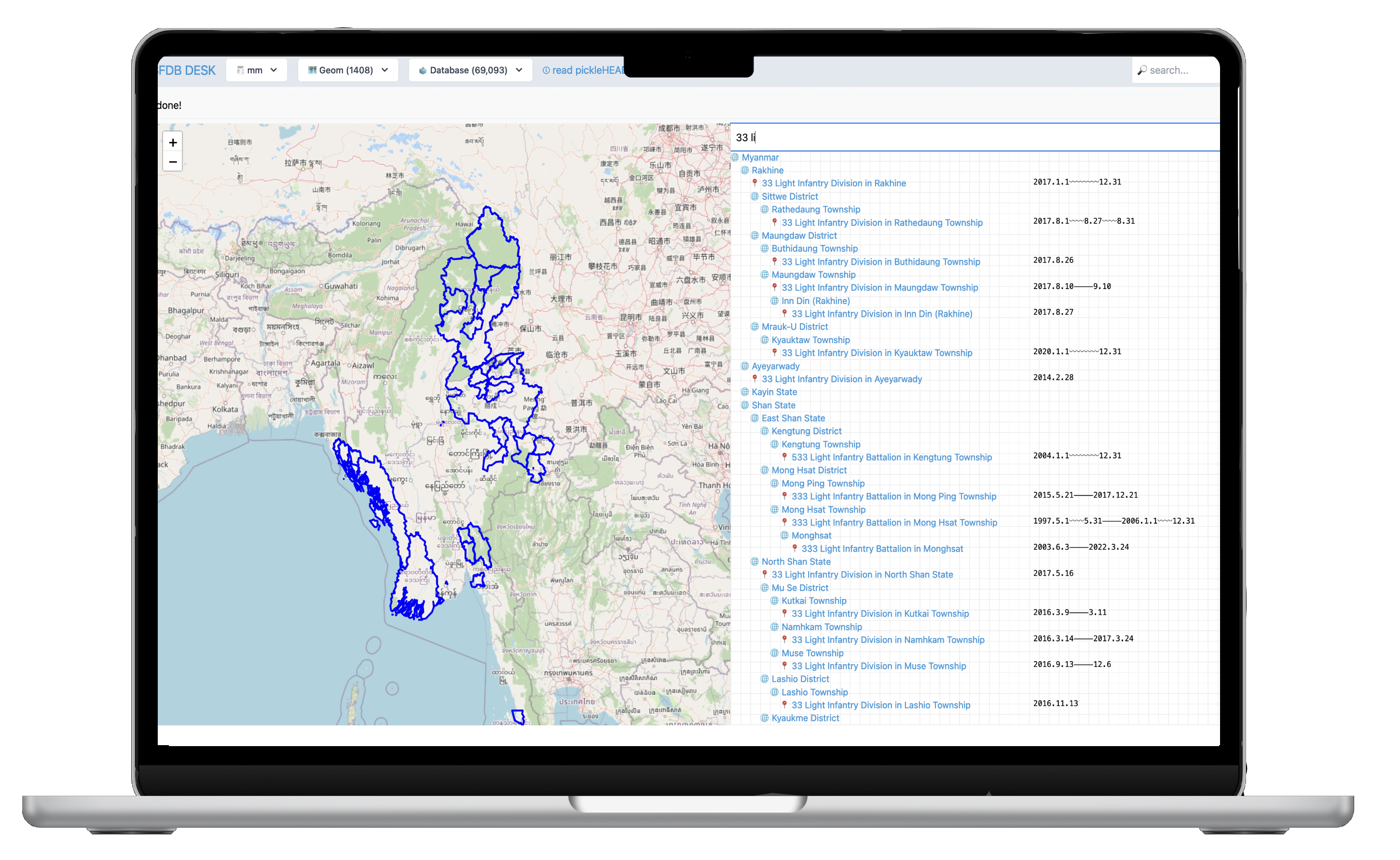Image resolution: width=1400 pixels, height=860 pixels.
Task: Open 33 Light Infantry Division in Lashio Township
Action: tap(880, 705)
